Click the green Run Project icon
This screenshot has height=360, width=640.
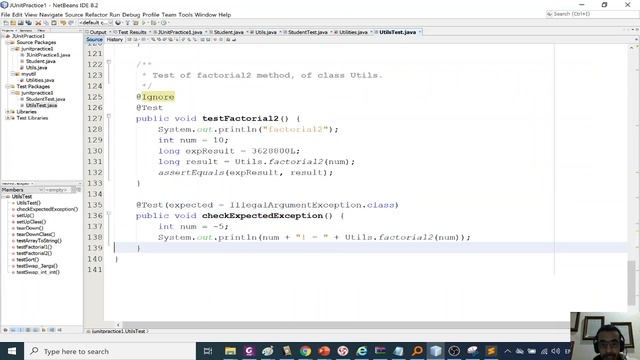pyautogui.click(x=144, y=23)
